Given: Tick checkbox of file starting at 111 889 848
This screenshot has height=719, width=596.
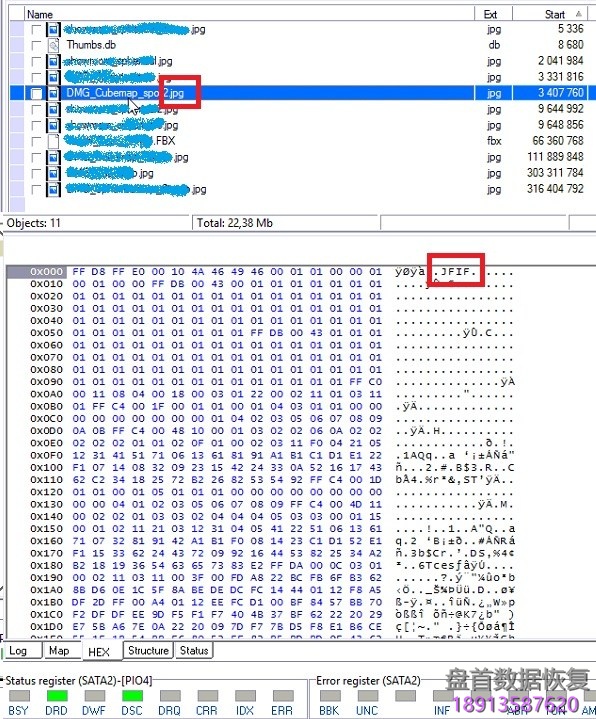Looking at the screenshot, I should click(x=36, y=158).
